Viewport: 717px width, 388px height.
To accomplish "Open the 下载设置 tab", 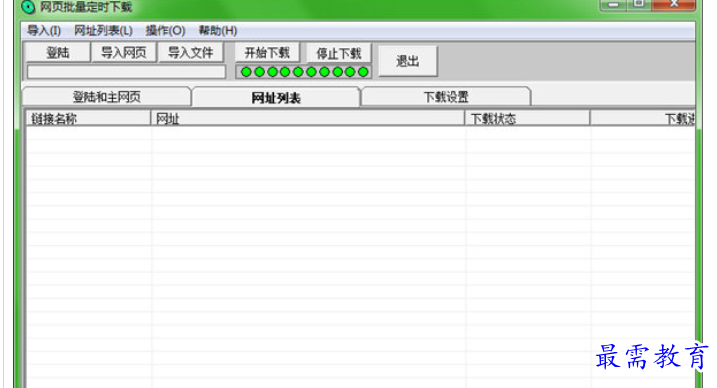I will (x=446, y=97).
